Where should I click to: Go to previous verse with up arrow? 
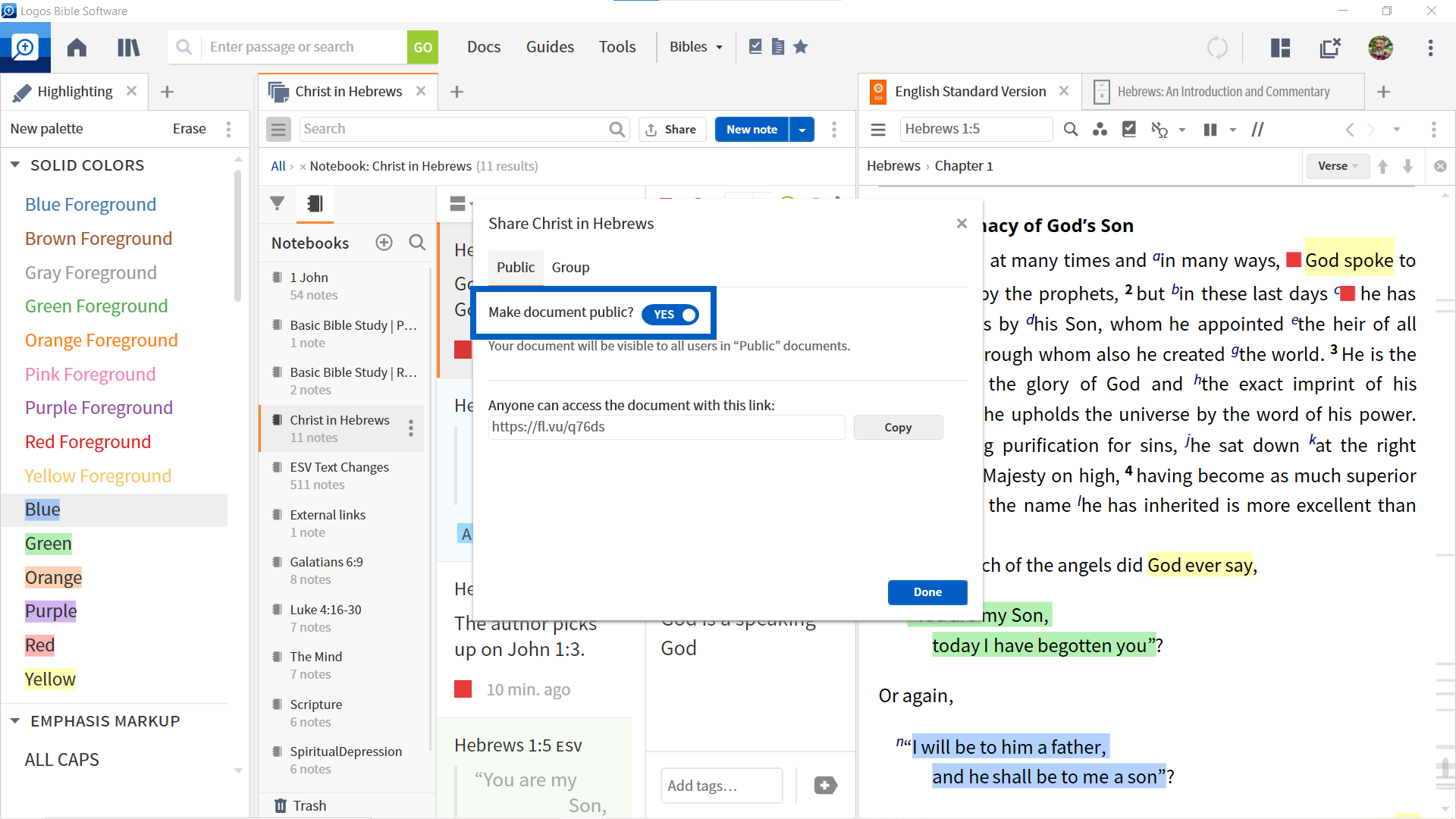coord(1382,167)
